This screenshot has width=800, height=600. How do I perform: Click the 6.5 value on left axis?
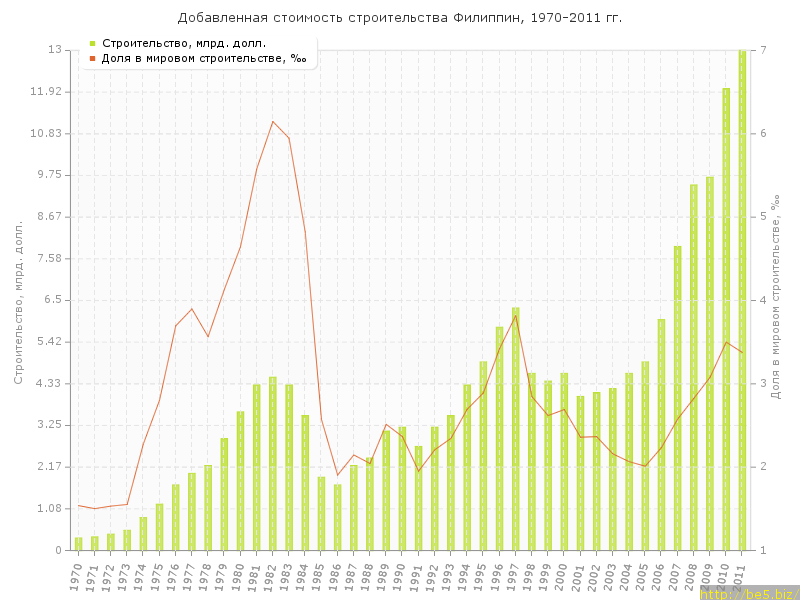[x=52, y=300]
